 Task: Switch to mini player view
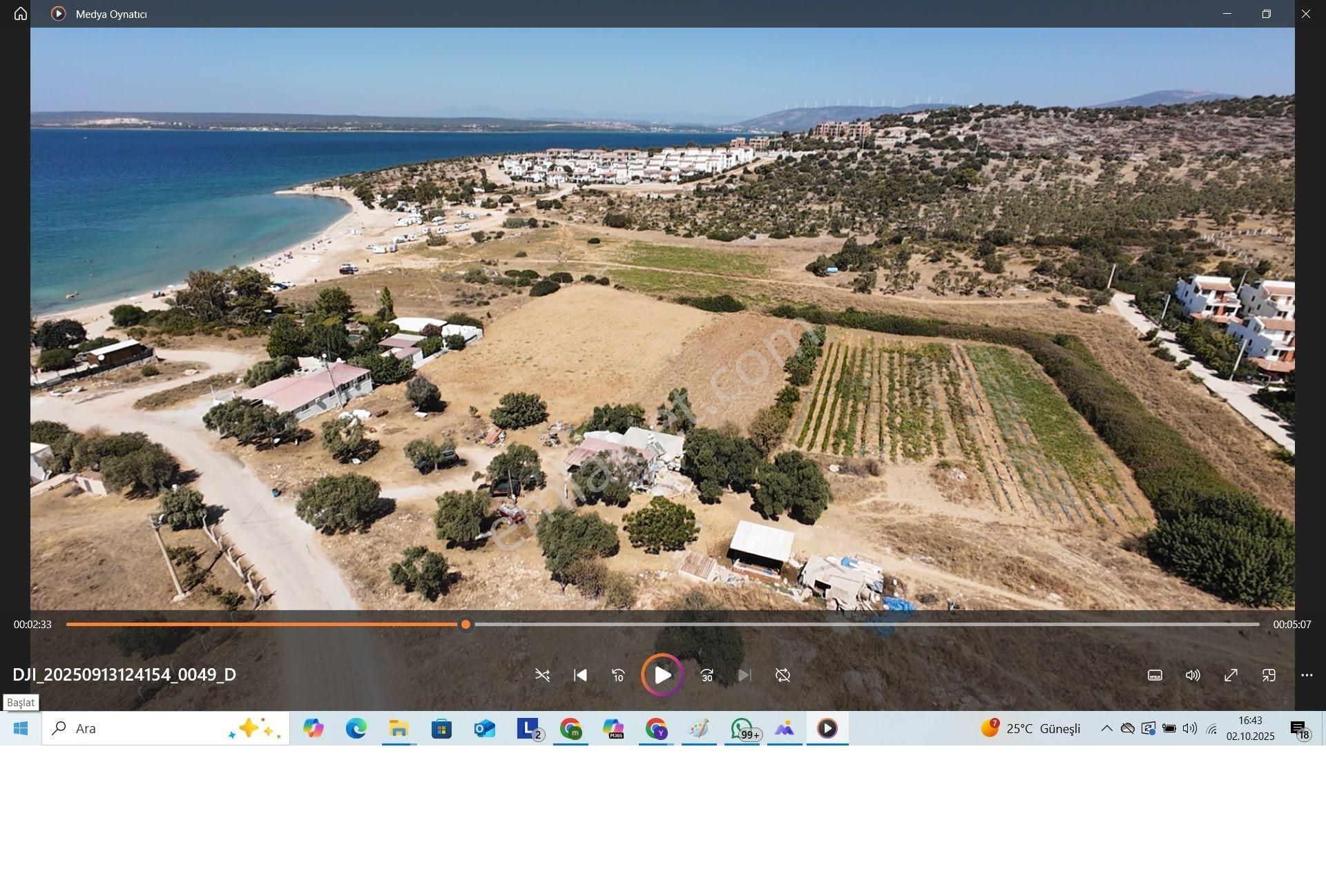[x=1269, y=675]
